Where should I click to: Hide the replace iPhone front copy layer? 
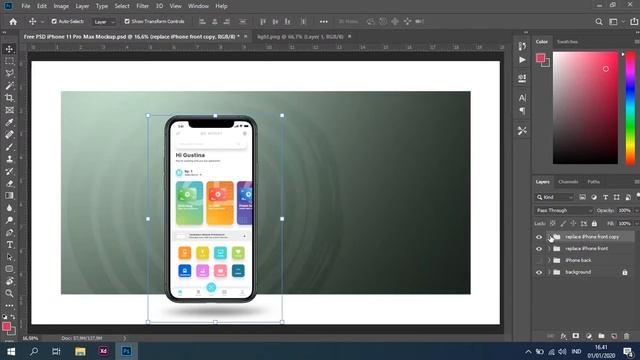coord(539,237)
